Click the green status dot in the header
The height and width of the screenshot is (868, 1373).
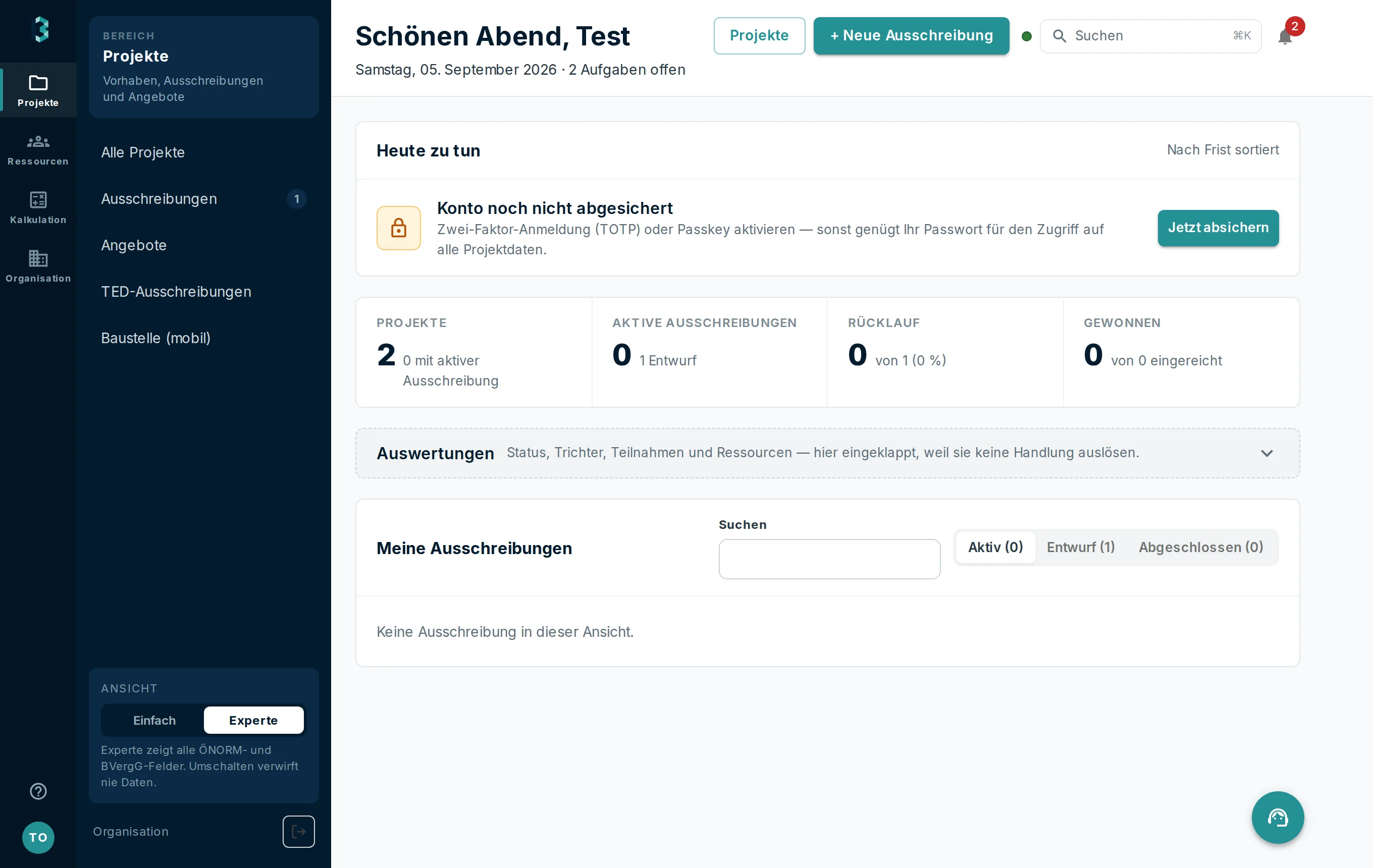pos(1027,36)
